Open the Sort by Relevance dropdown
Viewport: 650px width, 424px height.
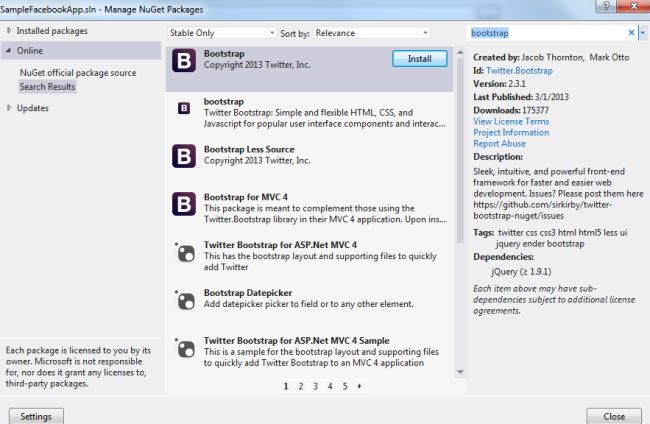pyautogui.click(x=371, y=33)
